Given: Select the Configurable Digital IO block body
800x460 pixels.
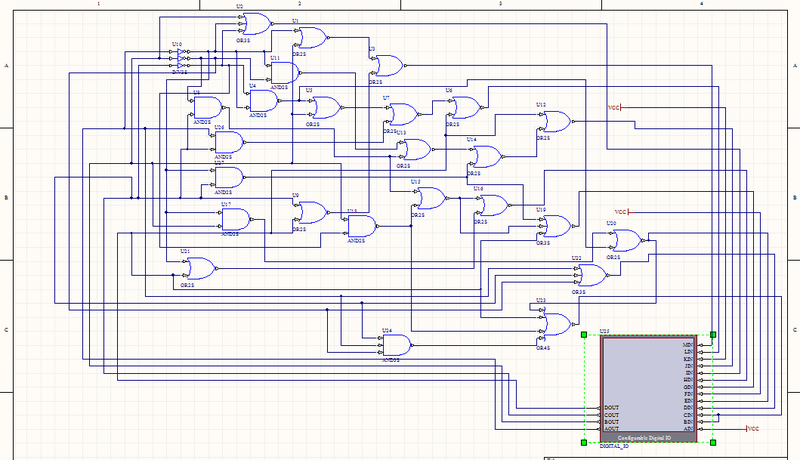Looking at the screenshot, I should click(x=648, y=385).
